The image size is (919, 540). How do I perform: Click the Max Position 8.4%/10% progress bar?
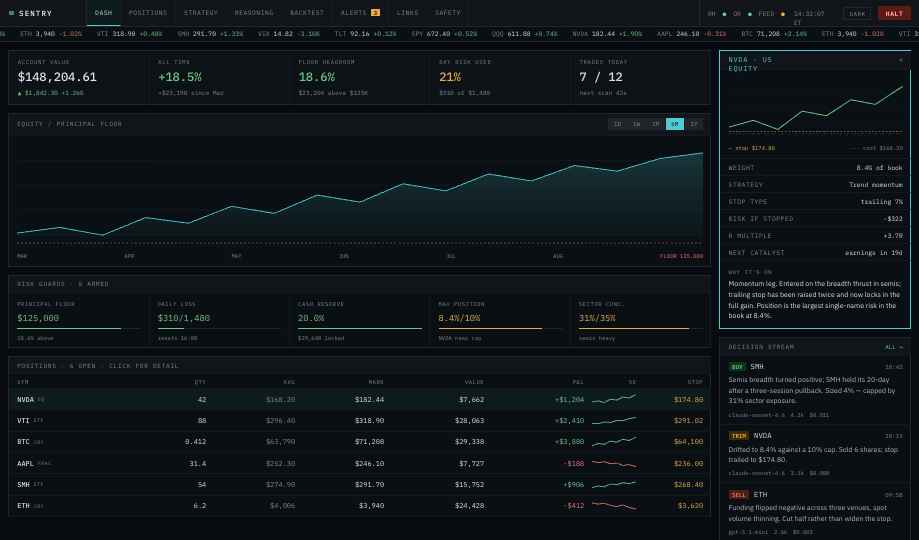501,329
